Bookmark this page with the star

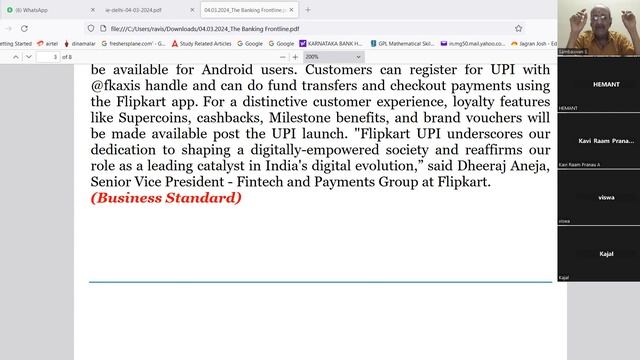518,28
